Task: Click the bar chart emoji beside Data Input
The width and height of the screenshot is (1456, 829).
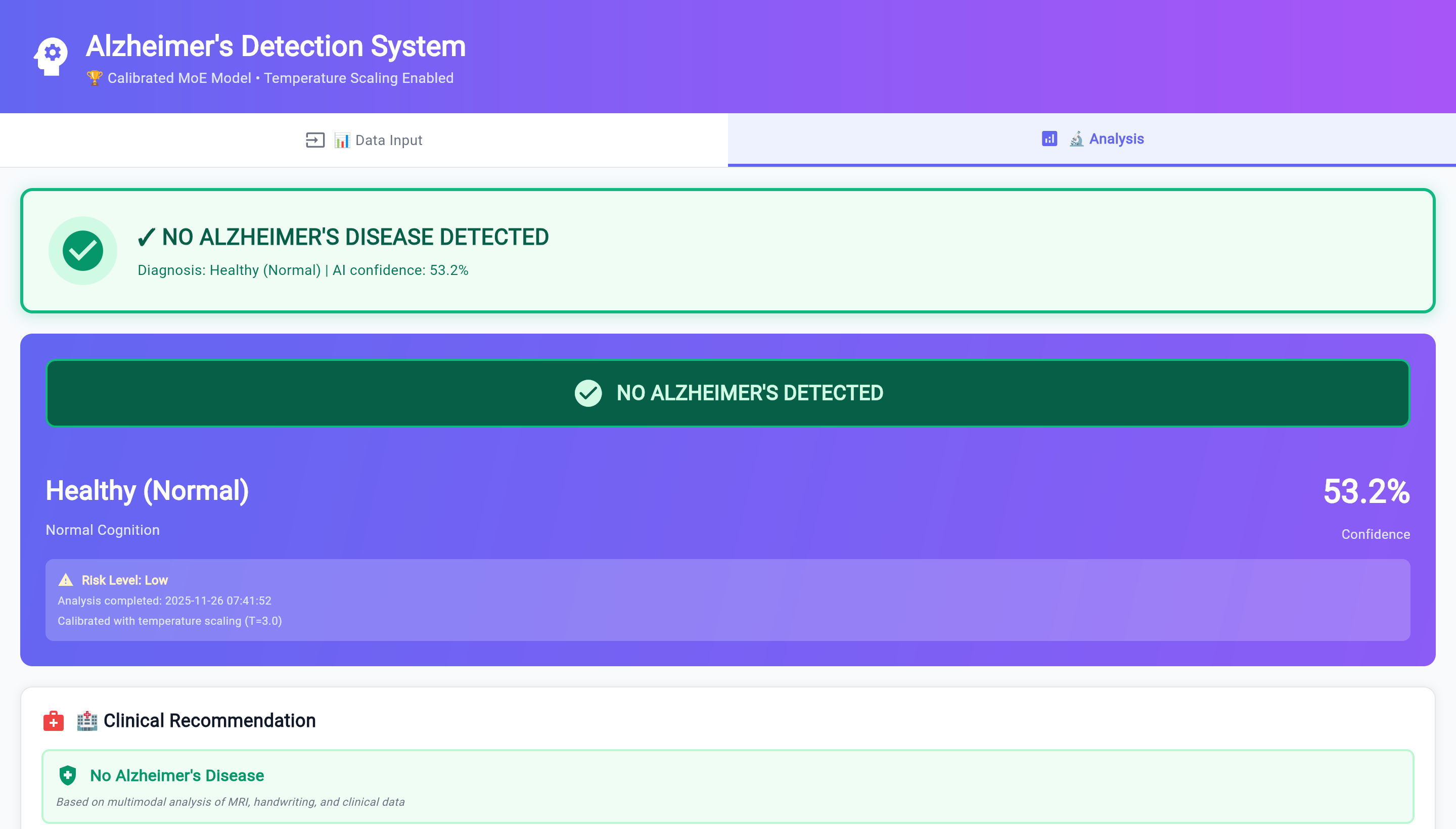Action: tap(342, 140)
